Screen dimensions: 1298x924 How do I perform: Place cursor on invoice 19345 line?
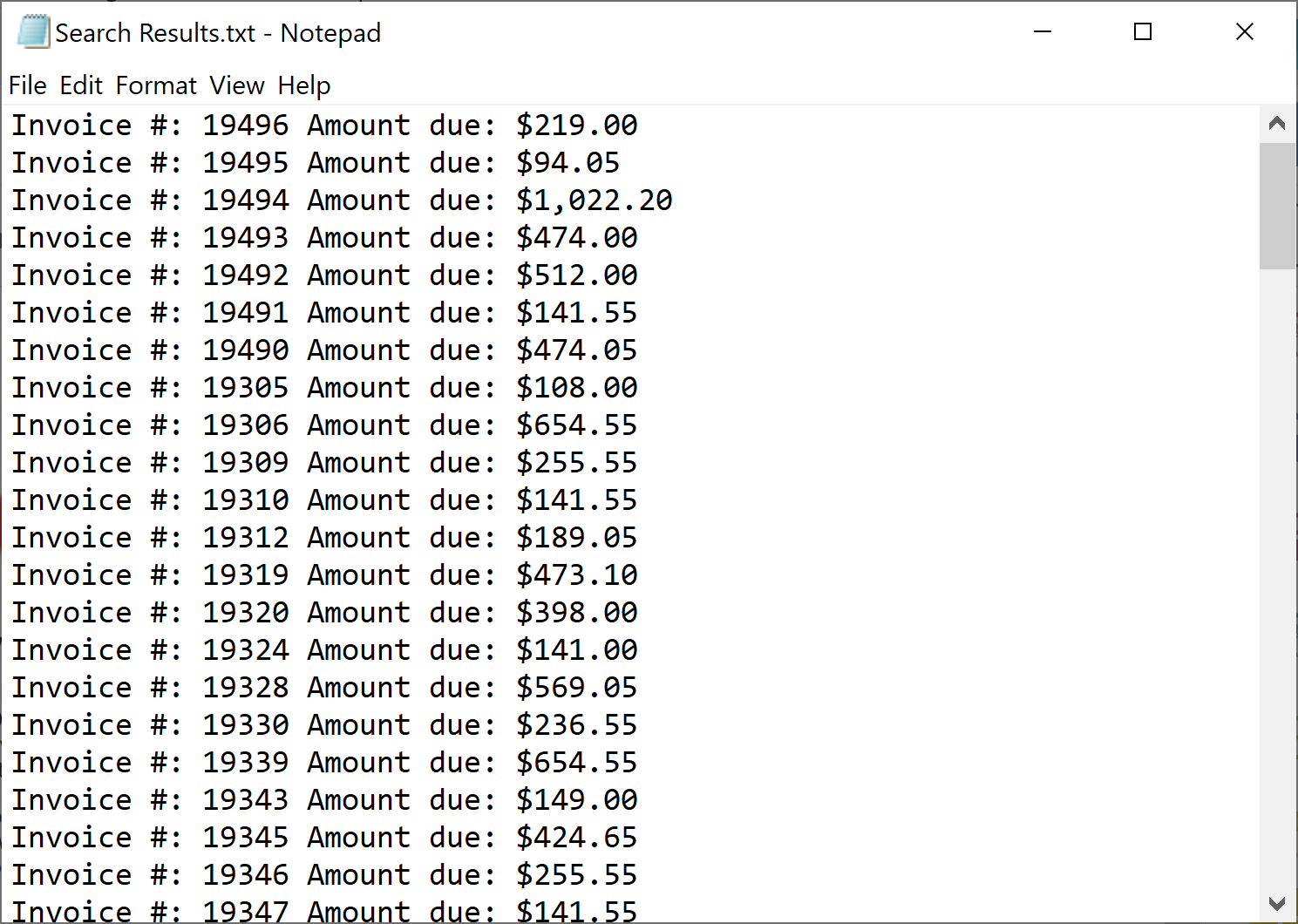pyautogui.click(x=323, y=838)
